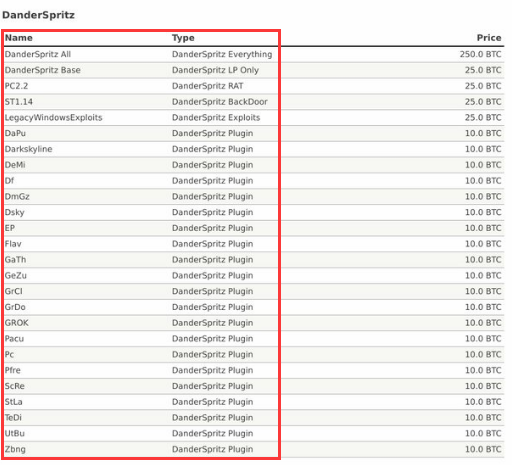Click the DanderSpritz heading
The height and width of the screenshot is (465, 512).
coord(38,15)
